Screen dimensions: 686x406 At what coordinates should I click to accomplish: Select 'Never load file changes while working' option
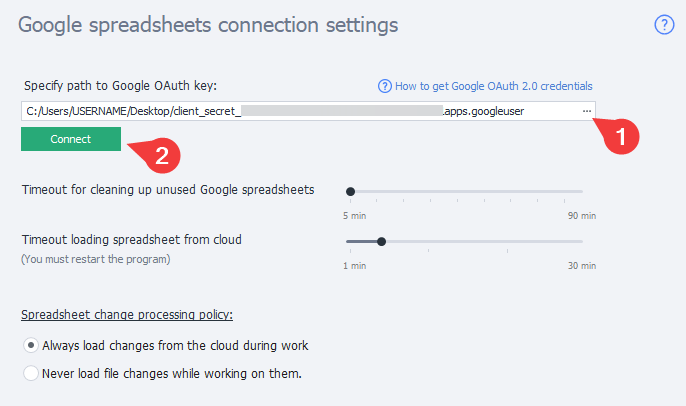coord(32,374)
